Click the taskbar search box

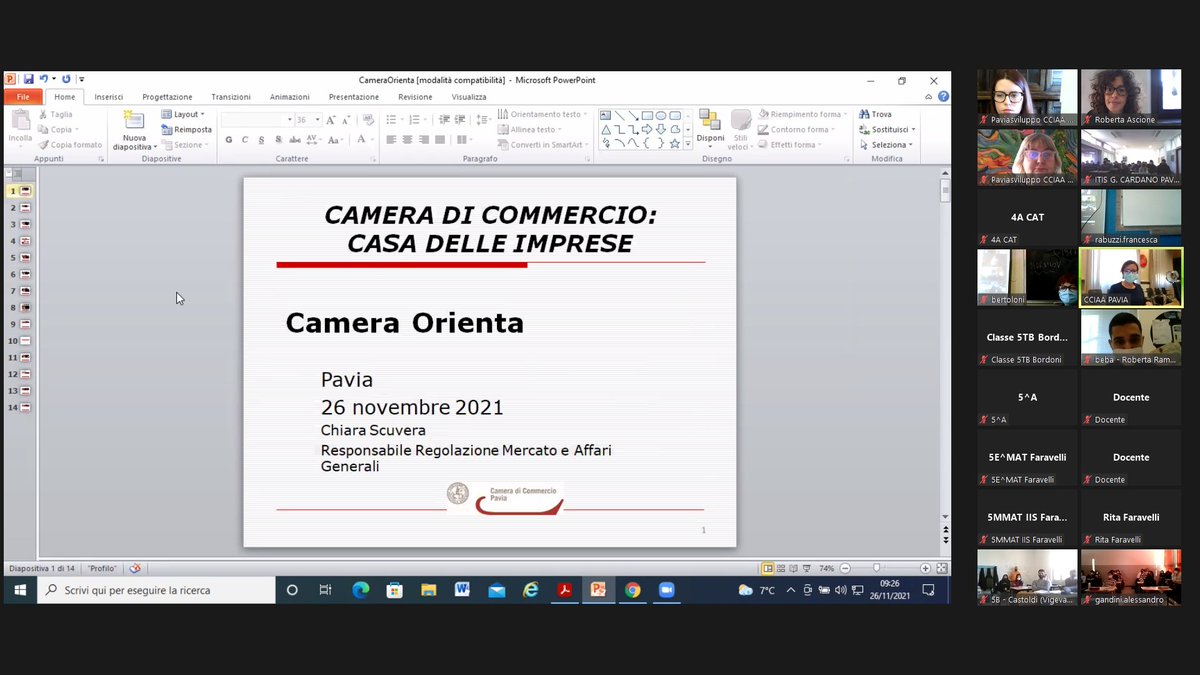157,590
